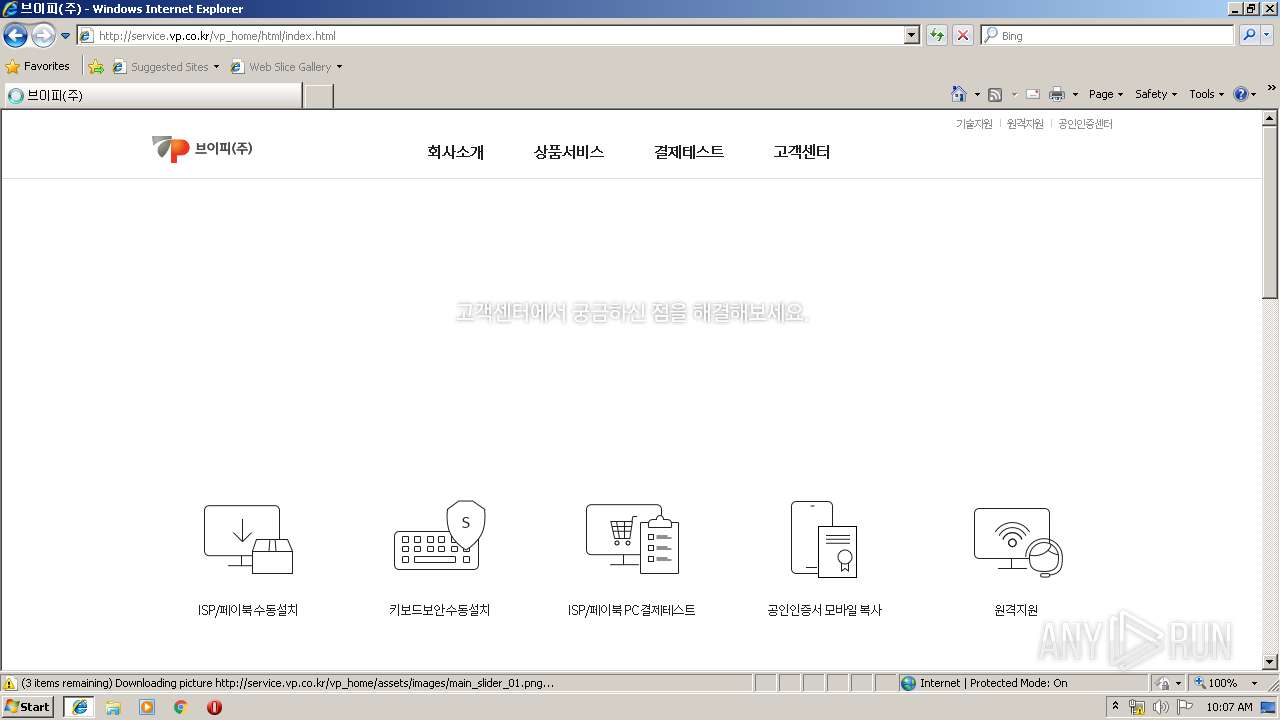The image size is (1280, 720).
Task: Click the 브이피(주) site logo
Action: [202, 149]
